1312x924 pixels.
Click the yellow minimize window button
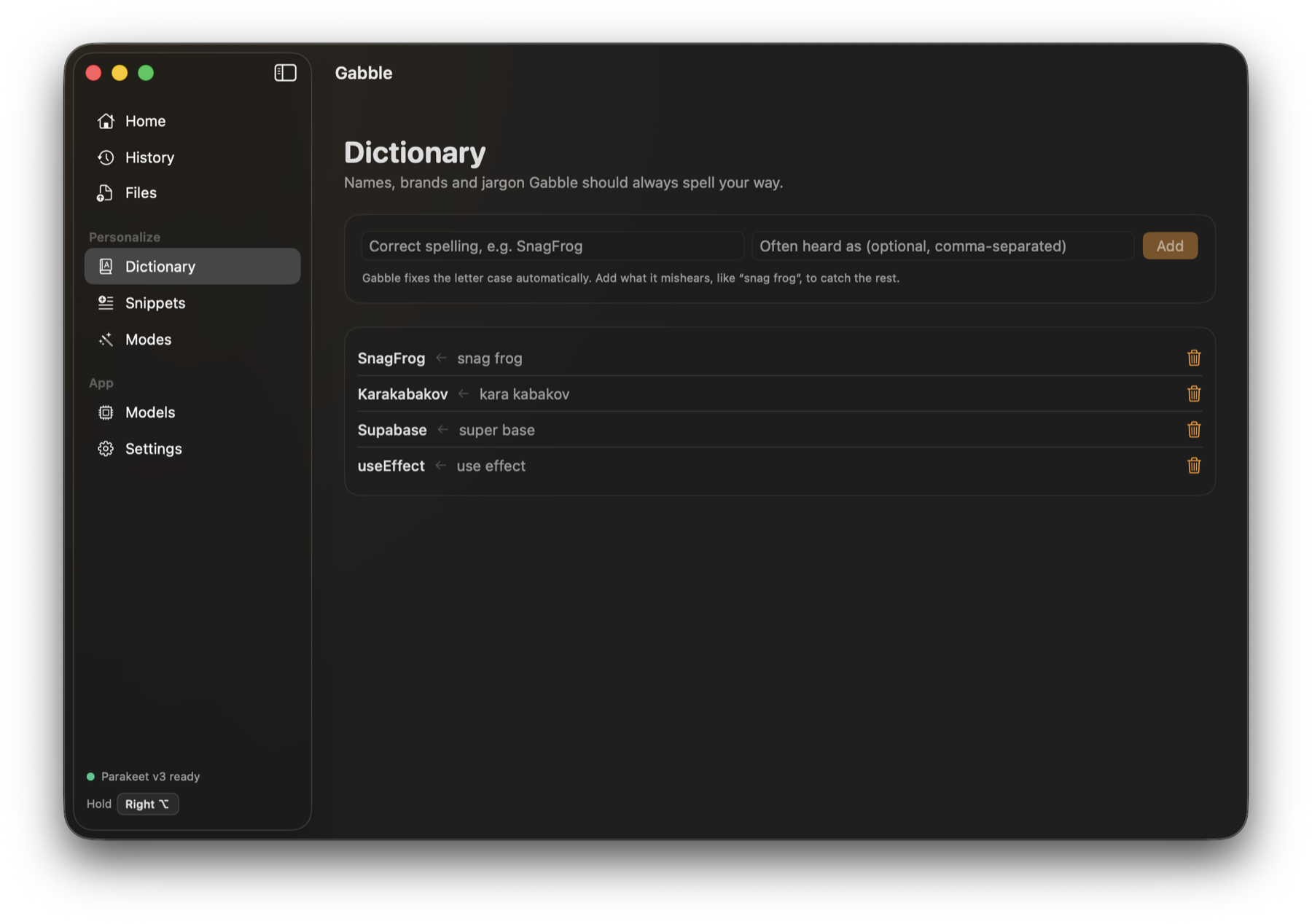click(x=120, y=73)
